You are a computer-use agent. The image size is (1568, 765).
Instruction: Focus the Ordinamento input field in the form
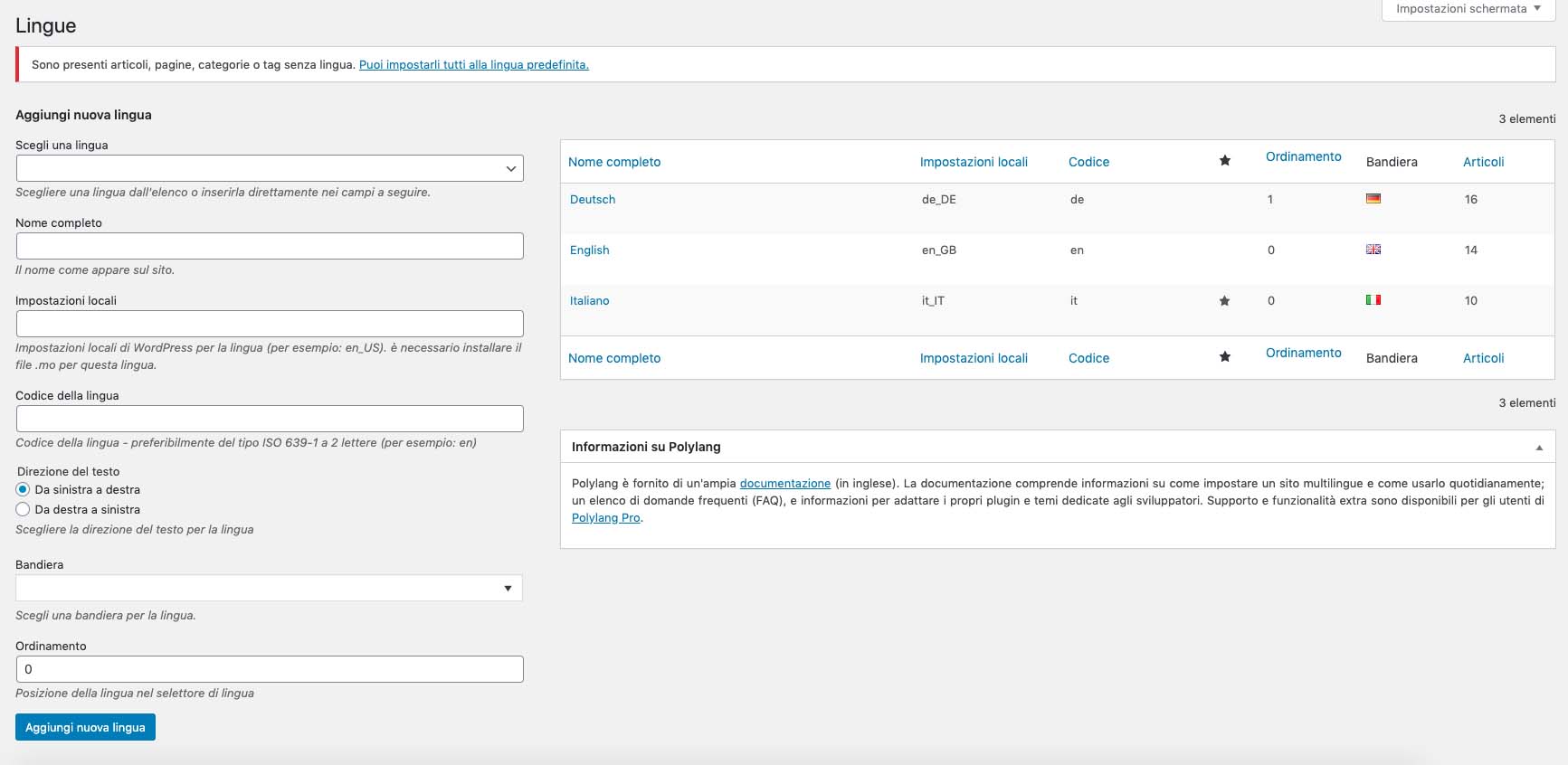[270, 669]
